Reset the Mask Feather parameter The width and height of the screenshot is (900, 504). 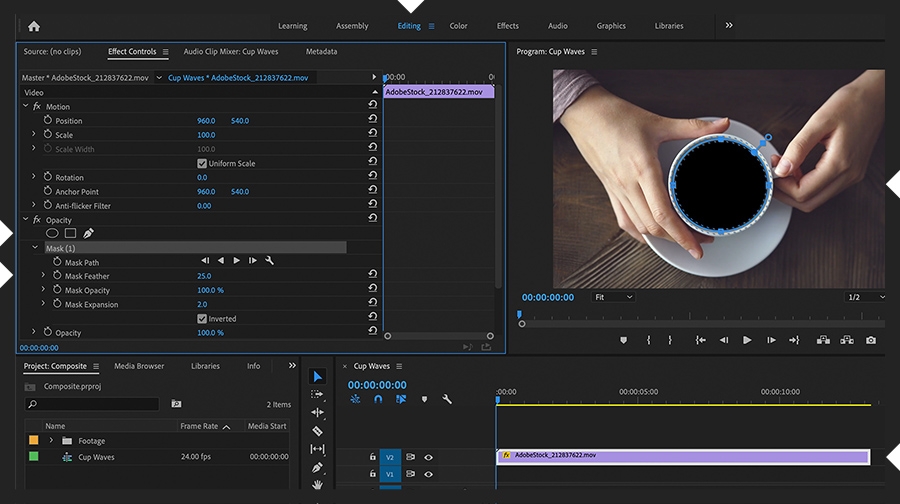(373, 274)
